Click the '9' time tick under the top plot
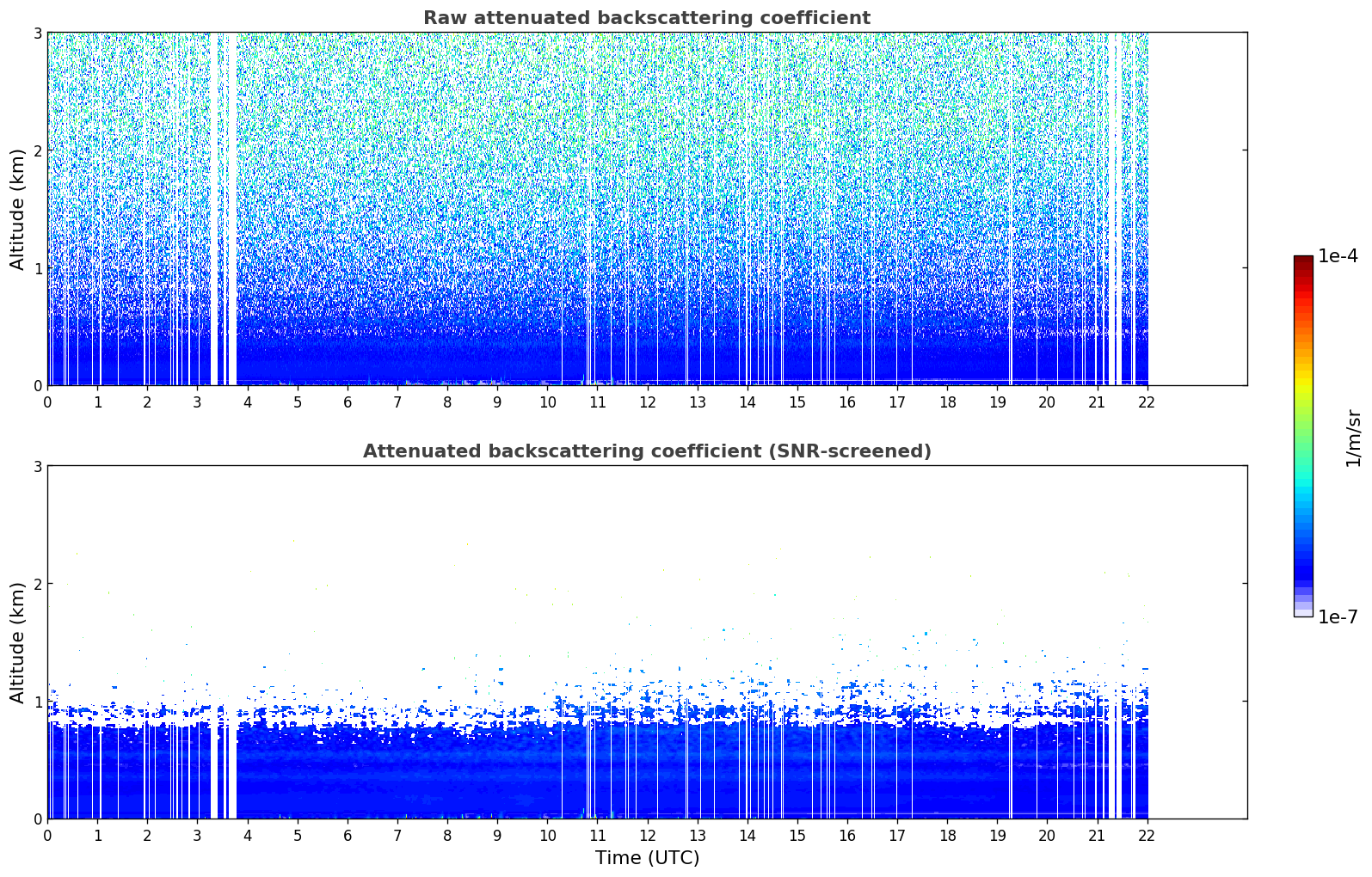1372x877 pixels. pos(497,402)
